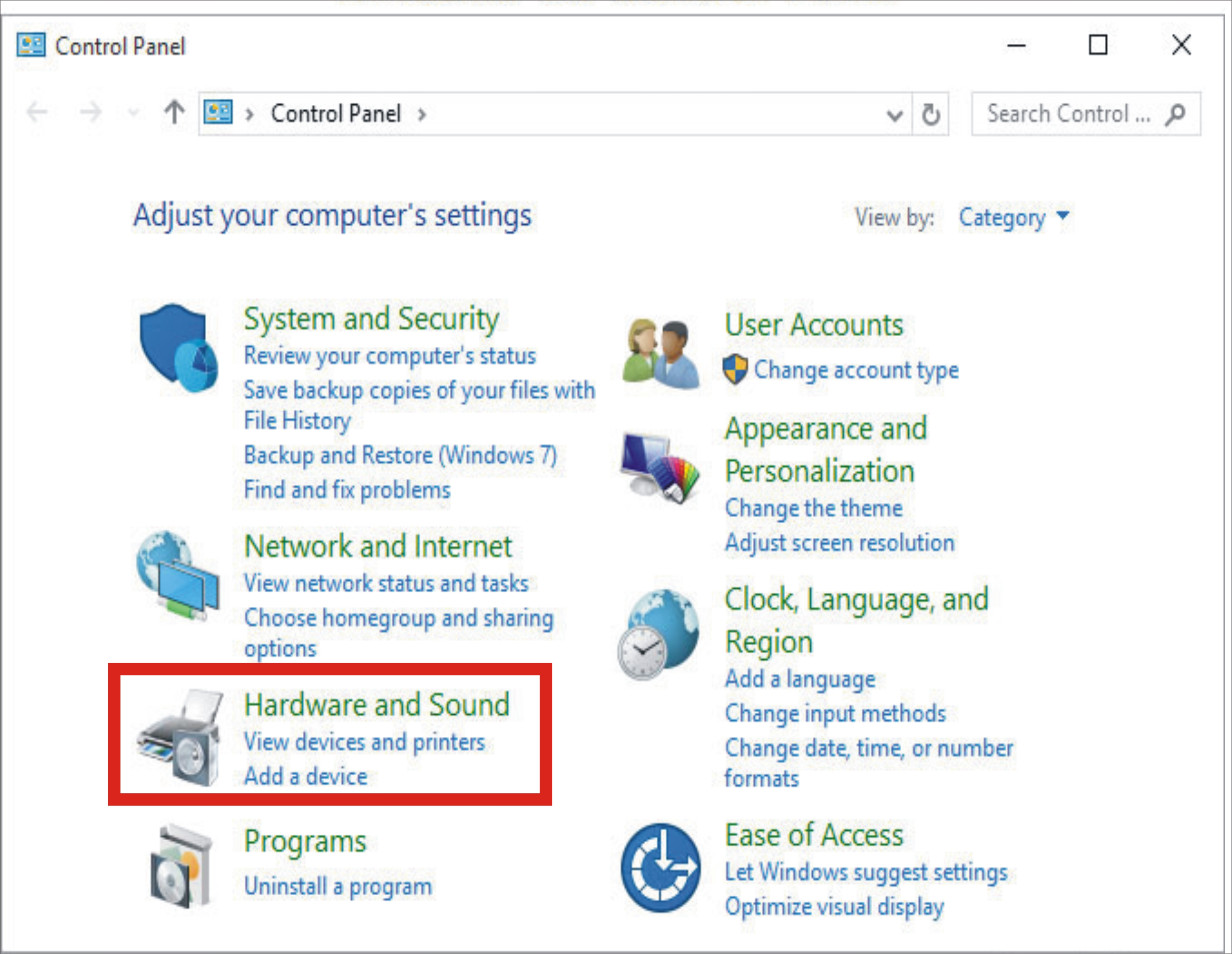
Task: Click the System and Security shield icon
Action: [x=178, y=347]
